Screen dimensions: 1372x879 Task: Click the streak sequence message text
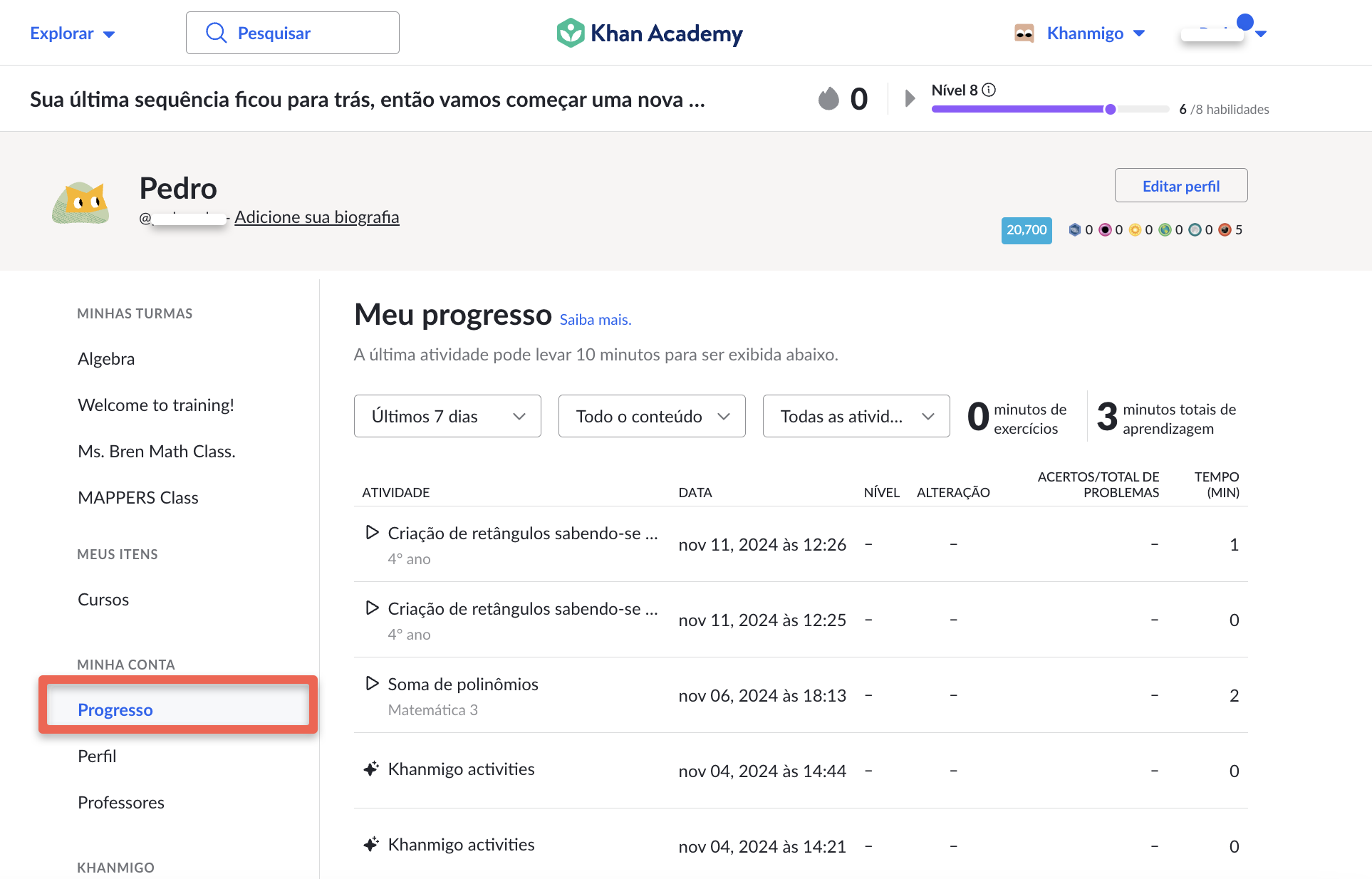(368, 99)
